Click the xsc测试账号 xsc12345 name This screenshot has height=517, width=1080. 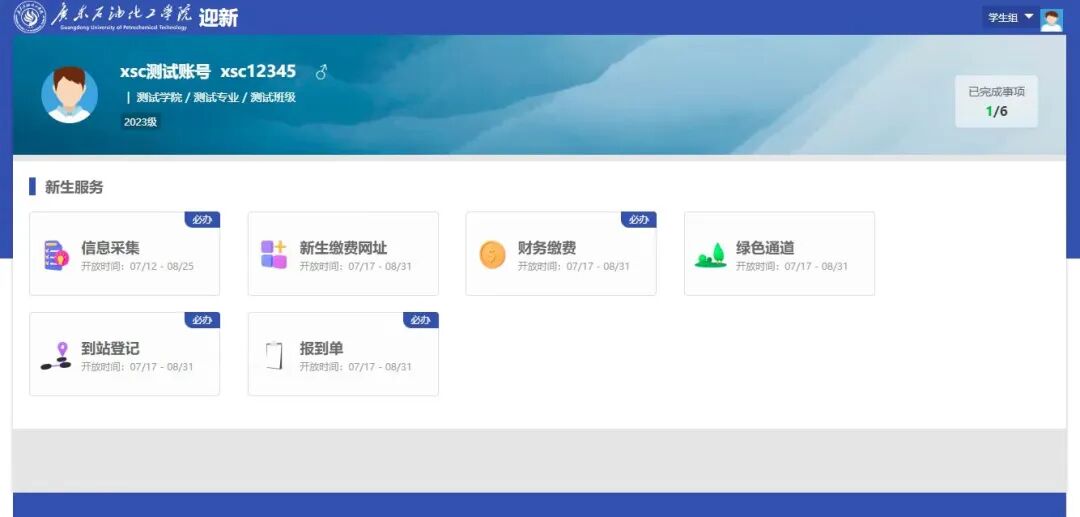208,72
